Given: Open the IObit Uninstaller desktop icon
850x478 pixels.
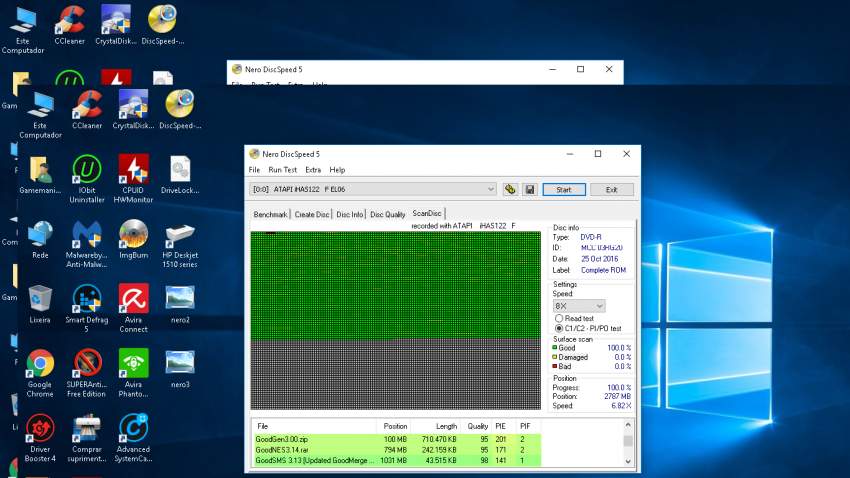Looking at the screenshot, I should pos(87,179).
